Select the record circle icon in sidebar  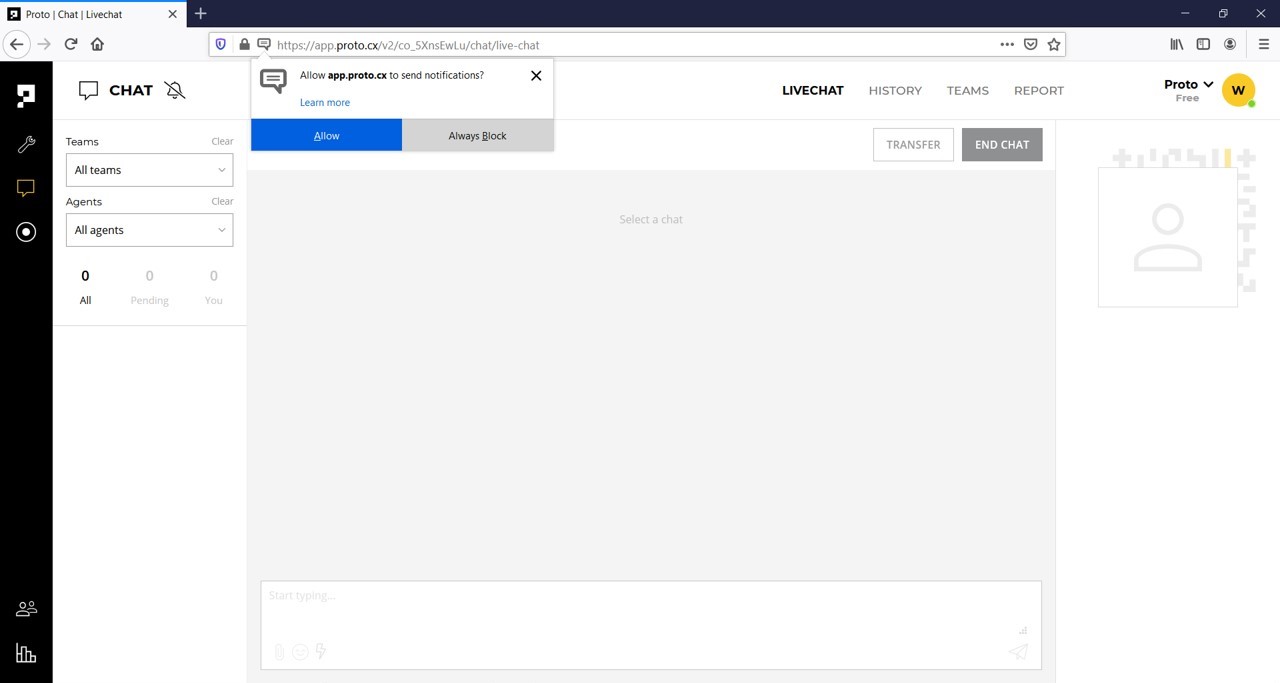click(x=26, y=232)
